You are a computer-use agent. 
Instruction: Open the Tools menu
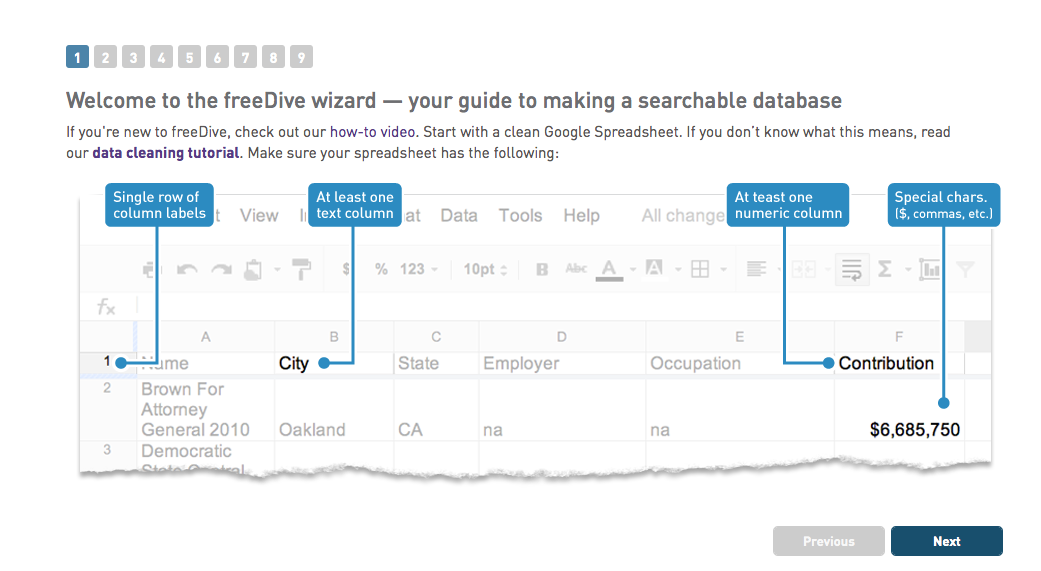pyautogui.click(x=520, y=215)
